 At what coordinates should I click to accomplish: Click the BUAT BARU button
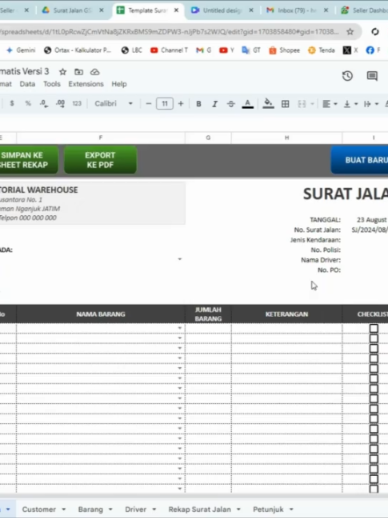tap(359, 160)
